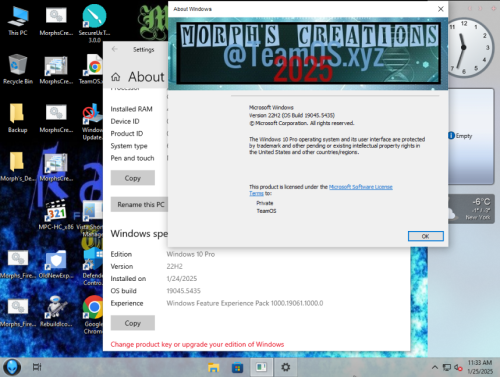Click the About Windows title bar text
Screen dimensions: 500x377
coord(192,9)
